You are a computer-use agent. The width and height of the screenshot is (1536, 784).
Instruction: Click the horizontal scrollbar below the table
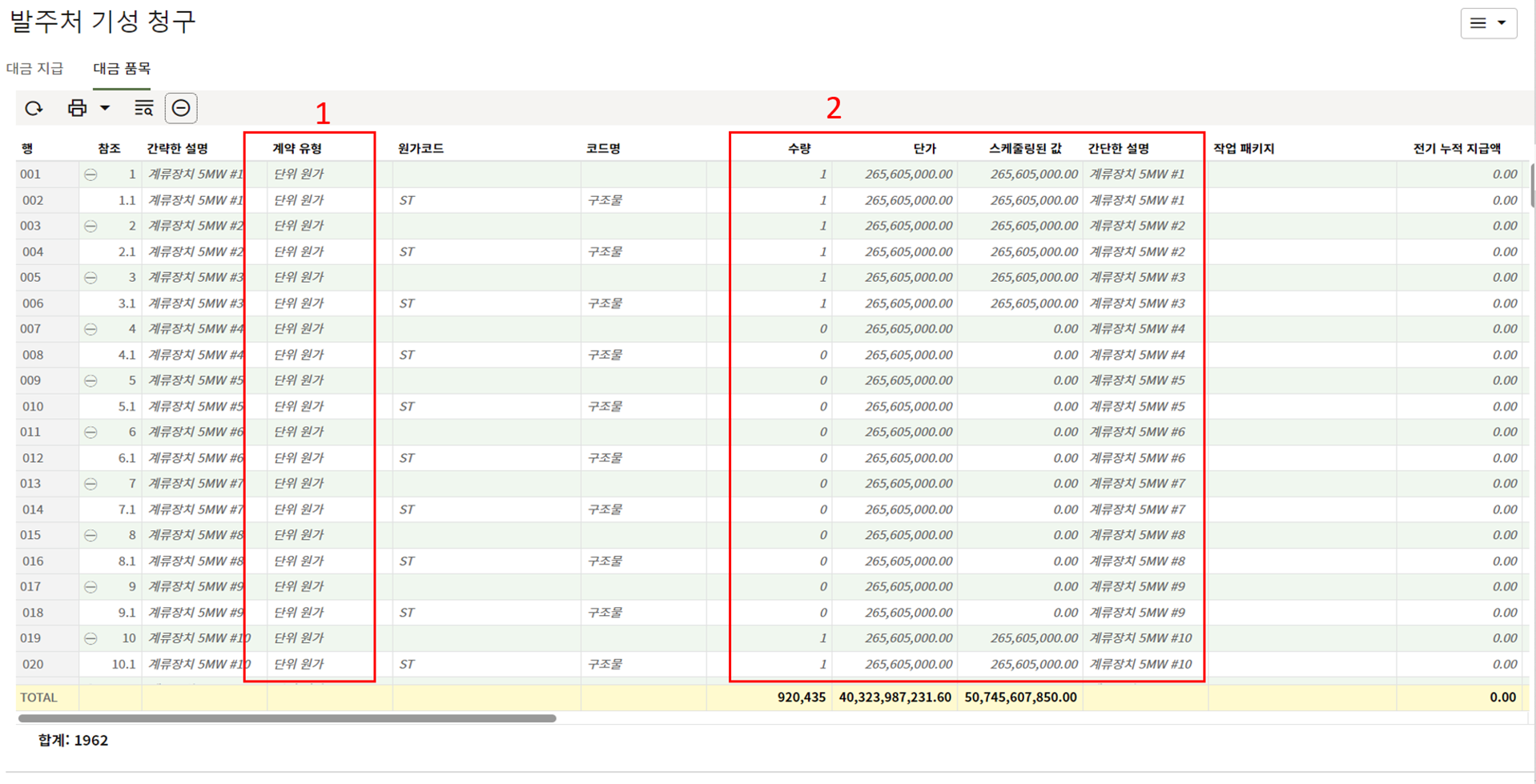[x=287, y=718]
